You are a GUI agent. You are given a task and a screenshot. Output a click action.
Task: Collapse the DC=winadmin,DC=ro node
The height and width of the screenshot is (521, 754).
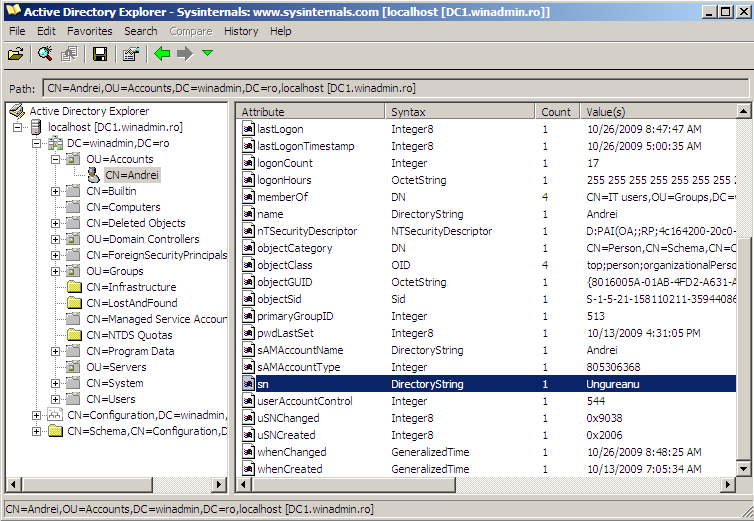[x=37, y=143]
